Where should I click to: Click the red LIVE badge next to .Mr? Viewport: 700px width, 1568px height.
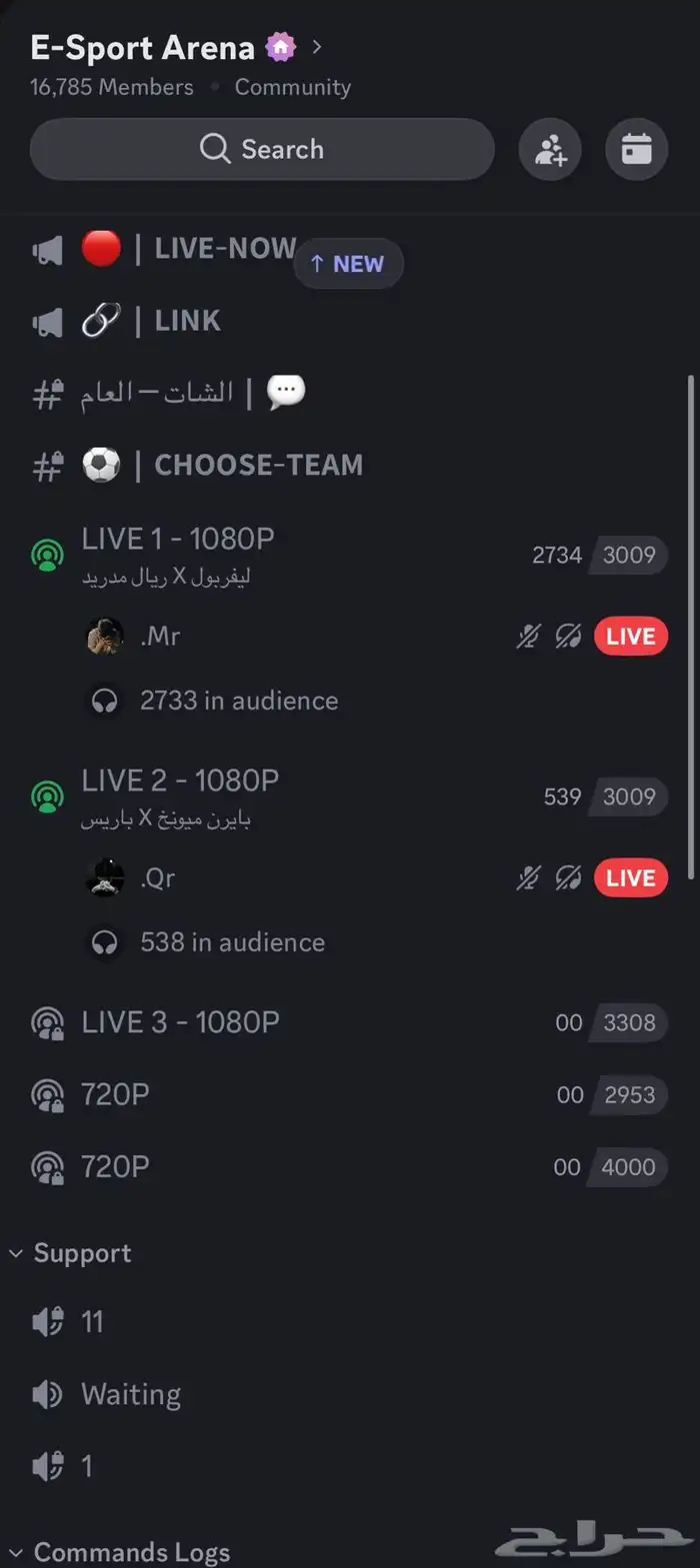coord(631,637)
